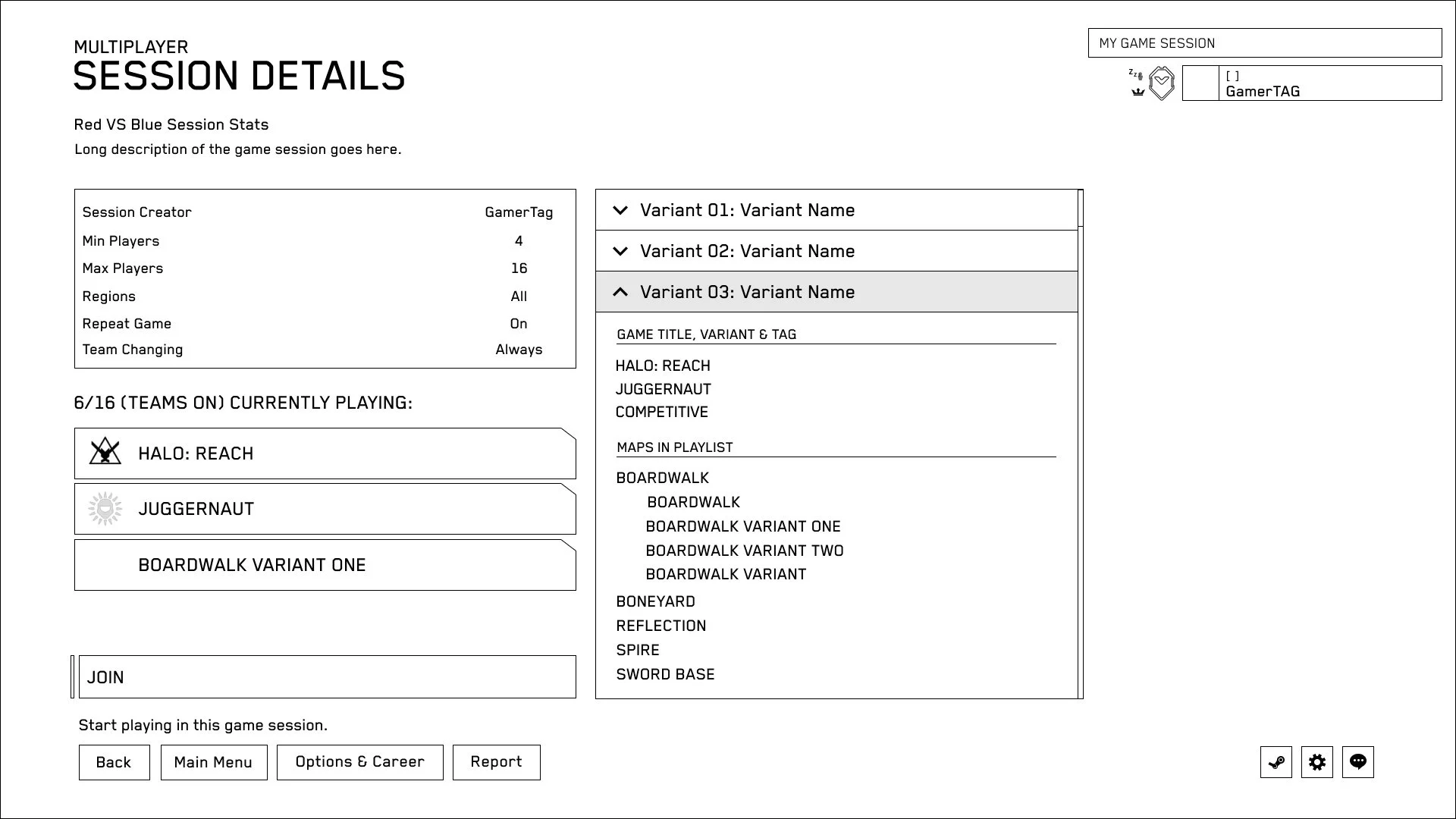This screenshot has height=819, width=1456.
Task: Join the game session
Action: pyautogui.click(x=328, y=677)
